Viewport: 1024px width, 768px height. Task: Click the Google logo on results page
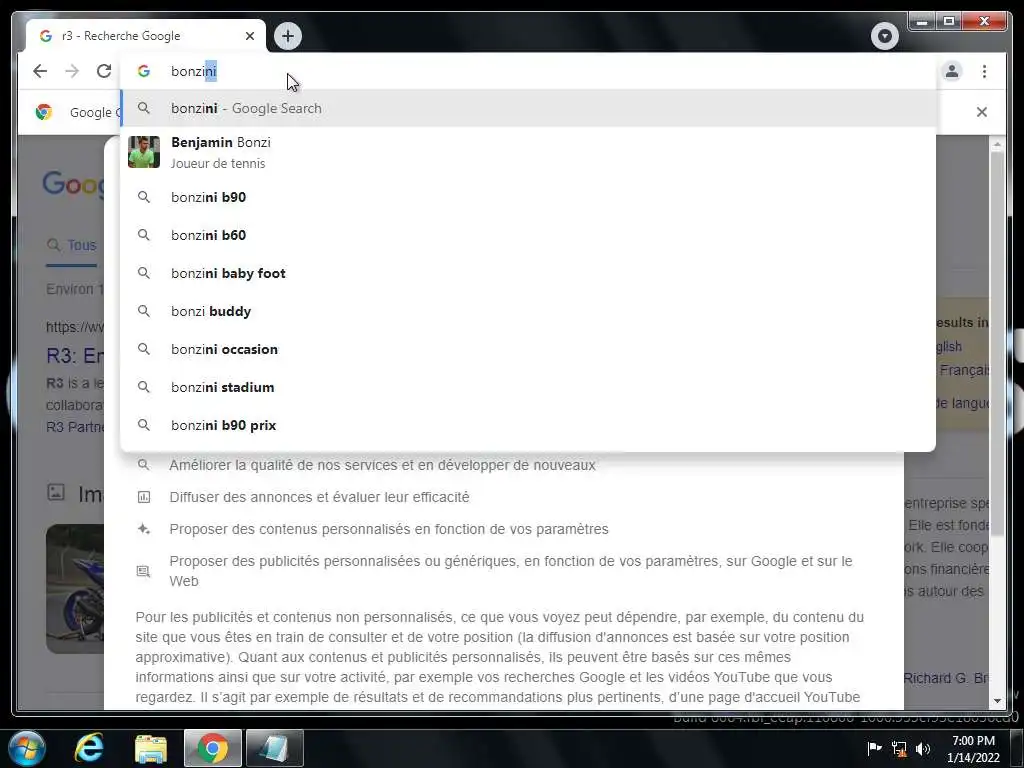click(x=72, y=184)
